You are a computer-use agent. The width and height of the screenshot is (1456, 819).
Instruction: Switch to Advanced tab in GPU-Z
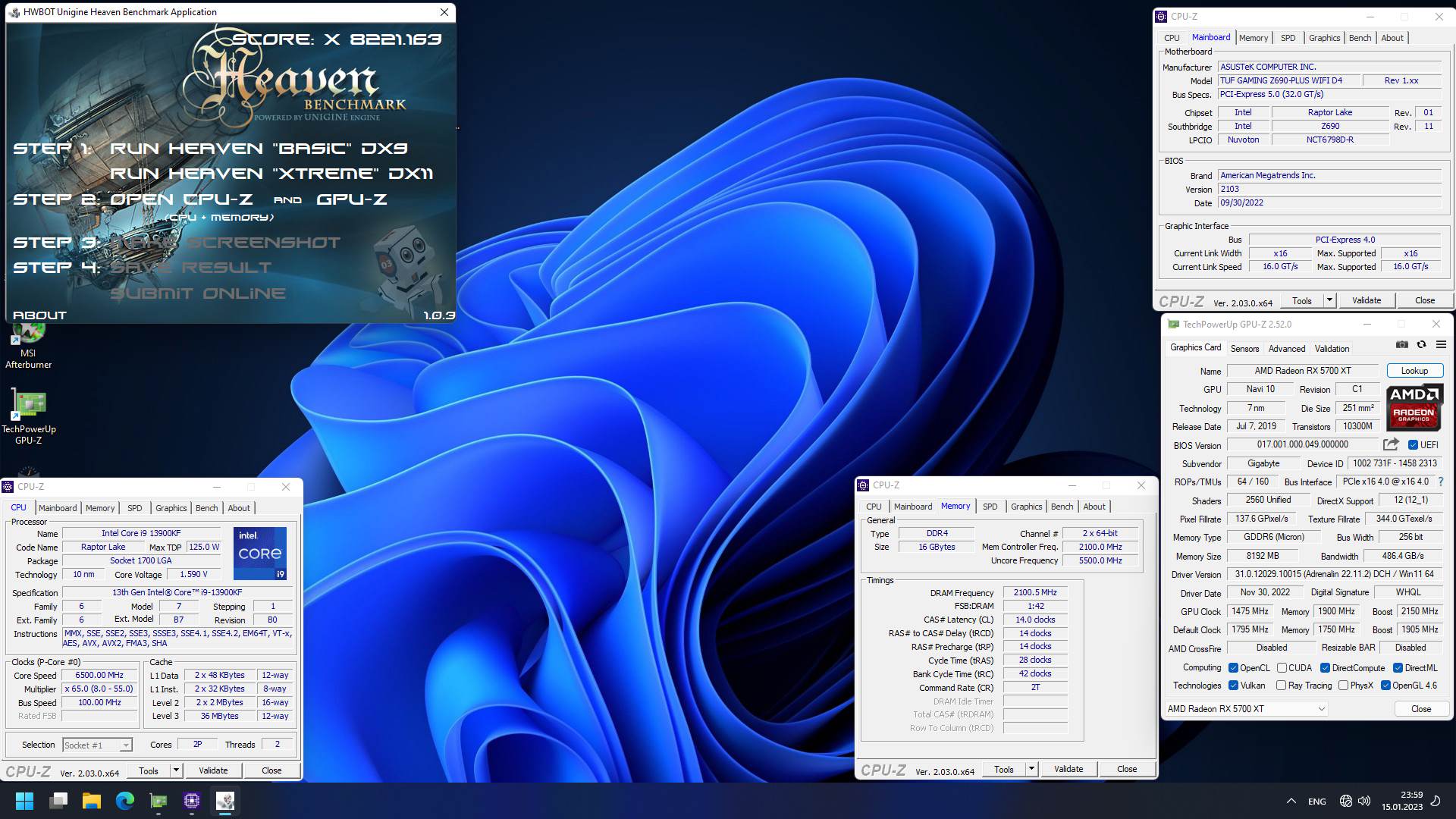click(1287, 349)
